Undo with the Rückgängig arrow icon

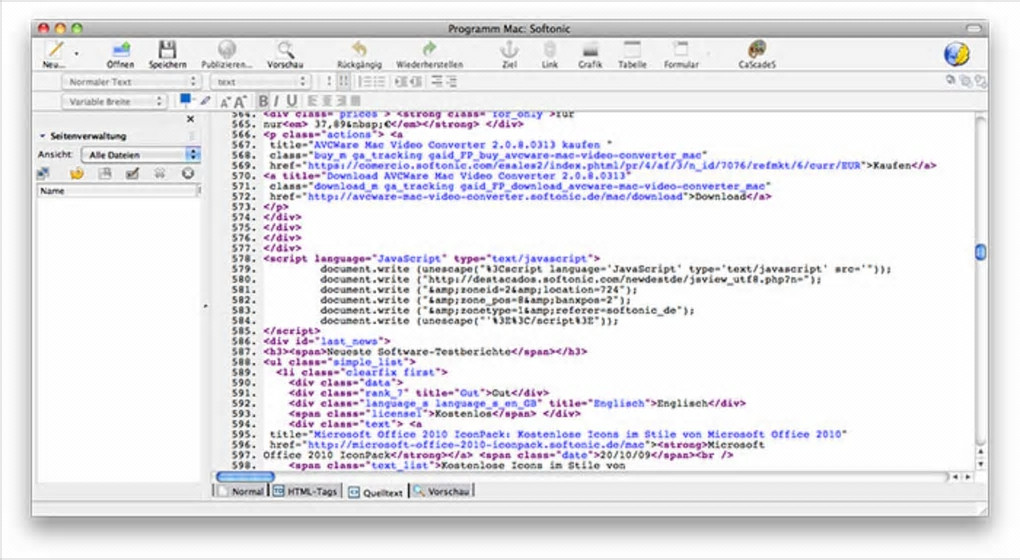(359, 49)
